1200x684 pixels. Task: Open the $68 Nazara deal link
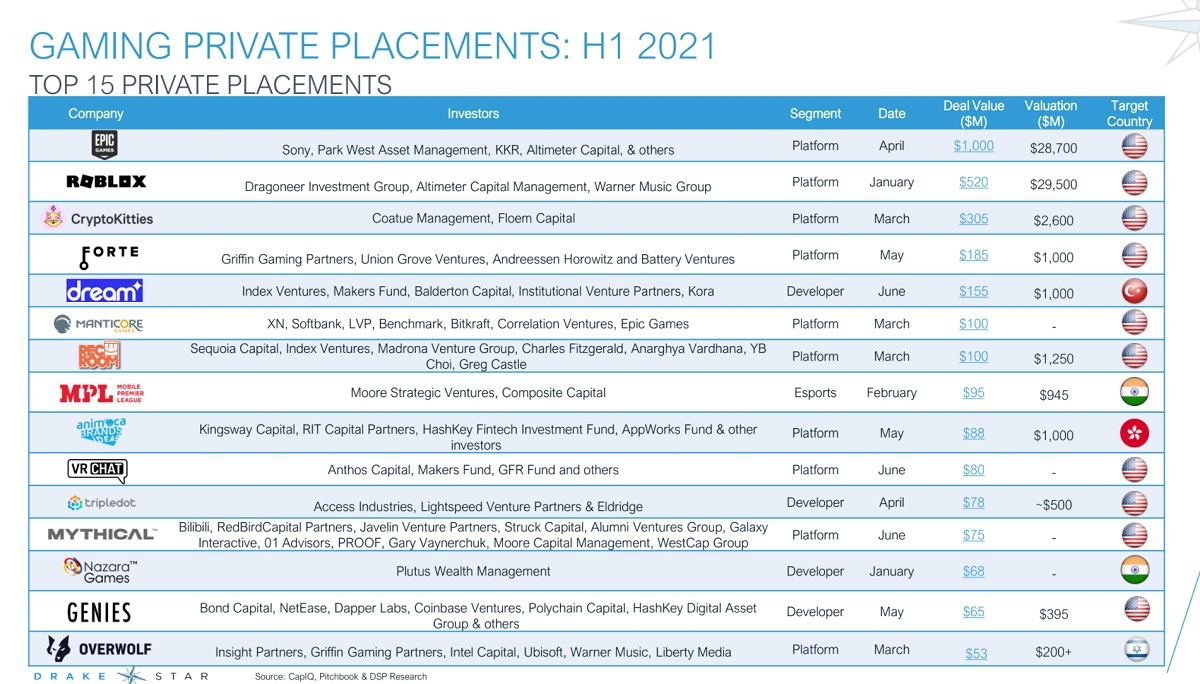(x=973, y=571)
